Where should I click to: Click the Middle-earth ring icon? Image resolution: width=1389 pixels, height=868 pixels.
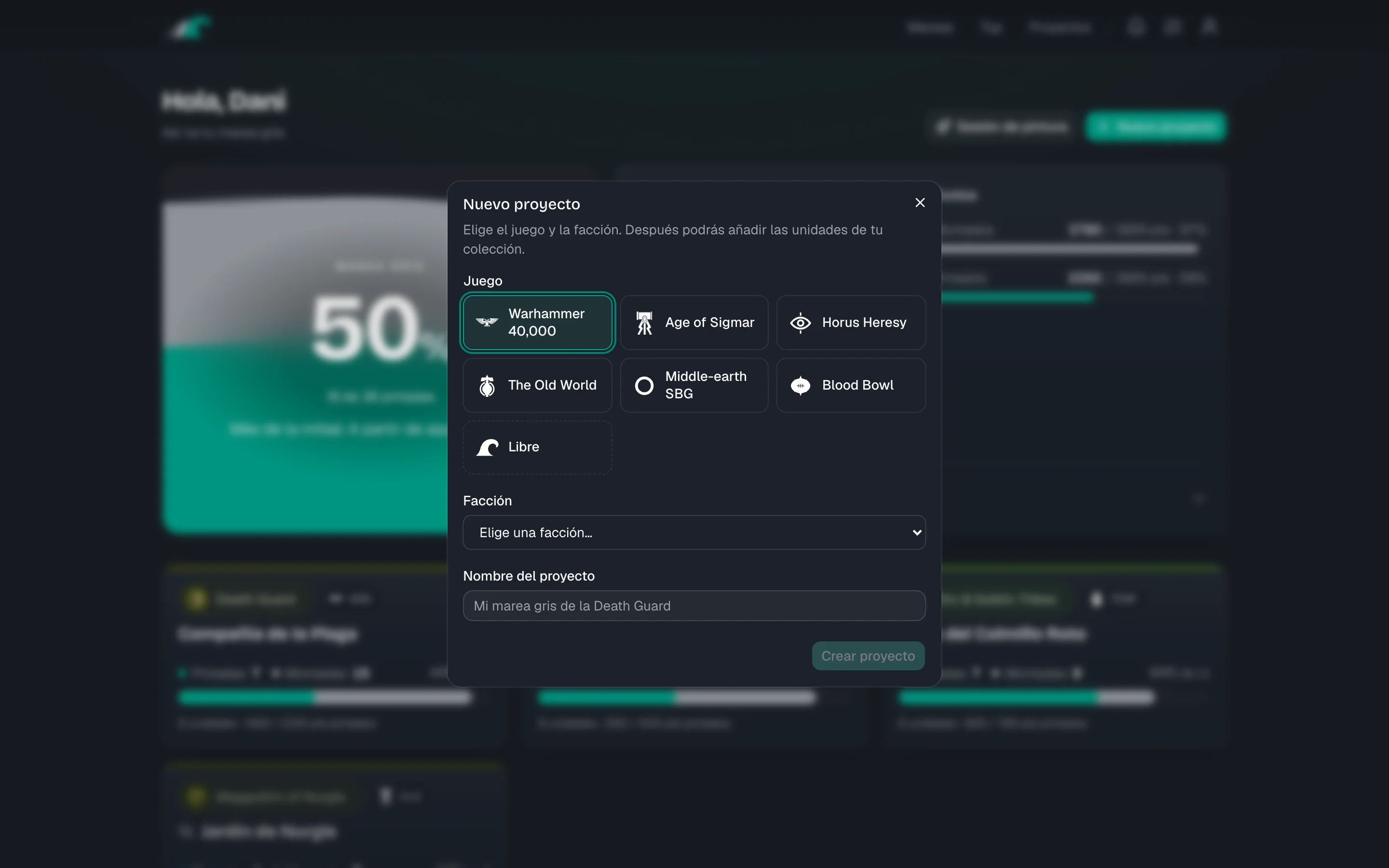tap(644, 386)
